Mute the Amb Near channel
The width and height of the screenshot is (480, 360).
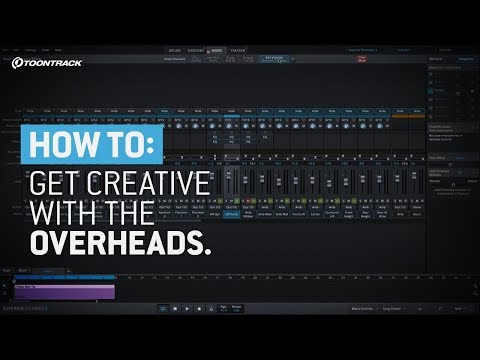tap(265, 201)
